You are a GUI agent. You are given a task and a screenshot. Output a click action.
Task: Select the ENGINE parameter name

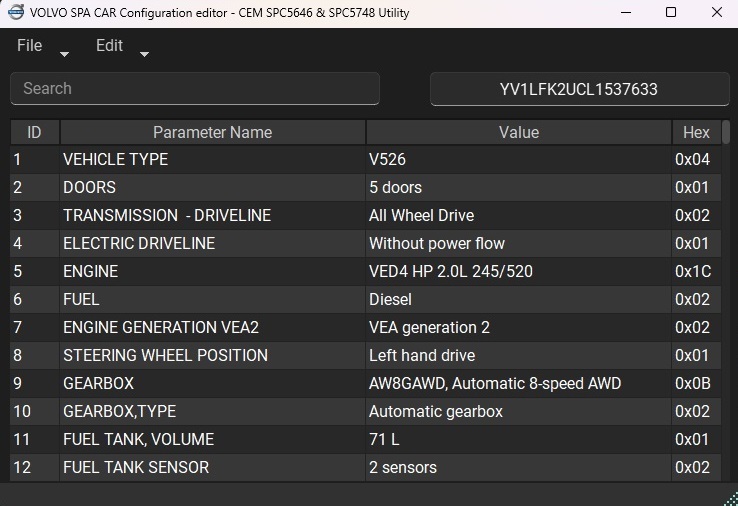[x=90, y=272]
